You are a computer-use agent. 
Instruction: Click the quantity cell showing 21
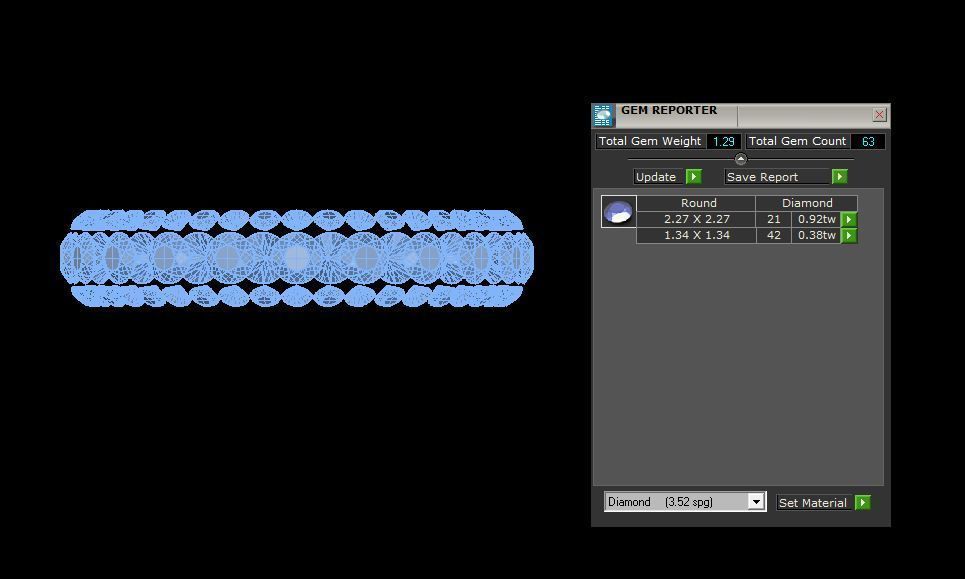774,219
